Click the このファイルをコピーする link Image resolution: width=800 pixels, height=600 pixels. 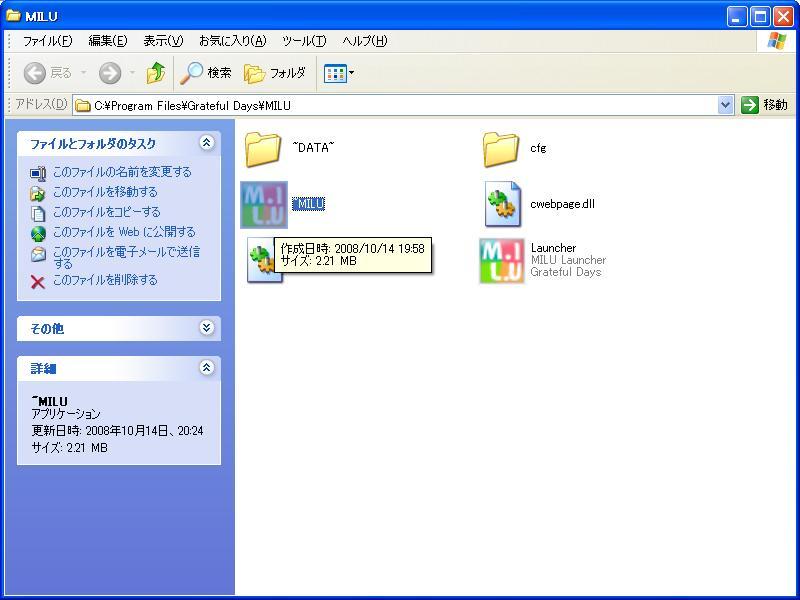point(106,212)
